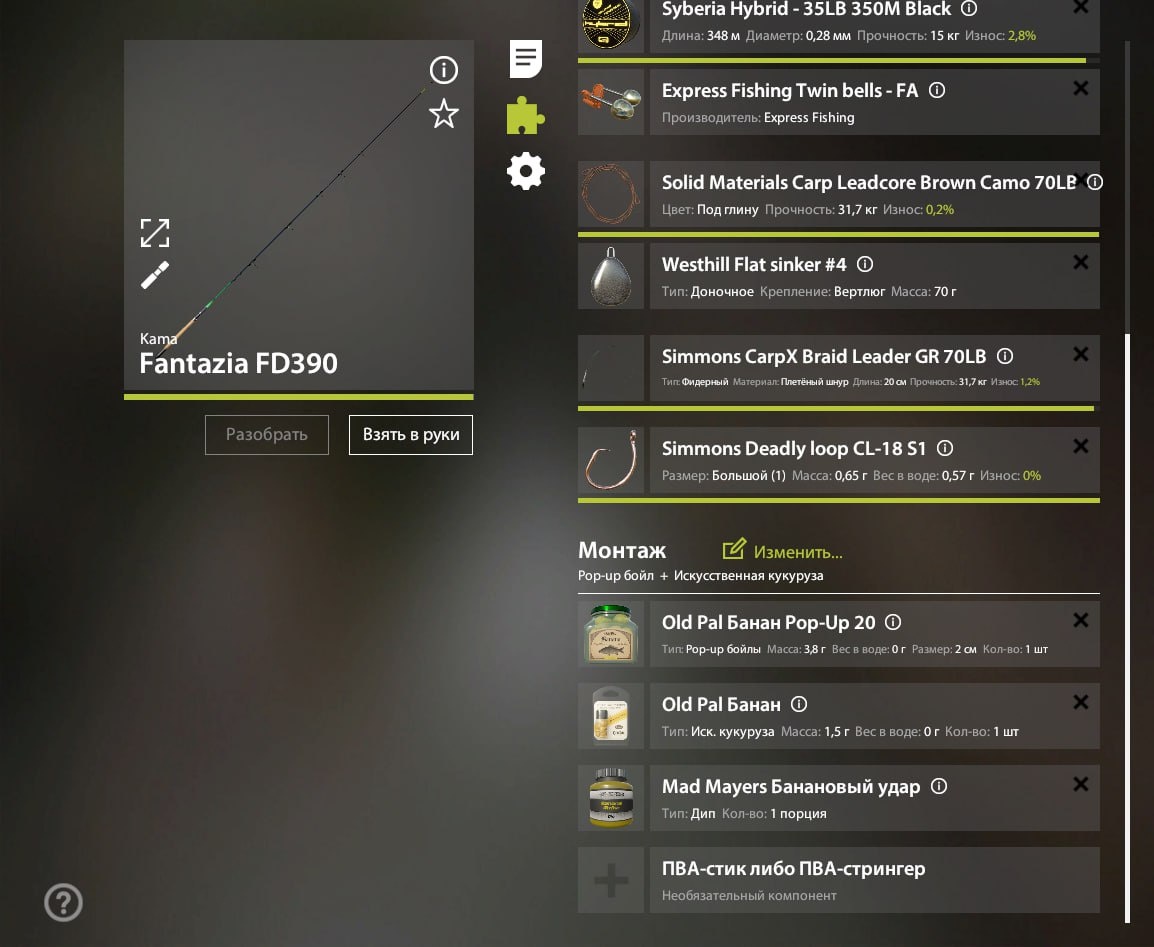Expand rod preview with fullscreen arrows icon
Image resolution: width=1154 pixels, height=947 pixels.
pos(155,233)
